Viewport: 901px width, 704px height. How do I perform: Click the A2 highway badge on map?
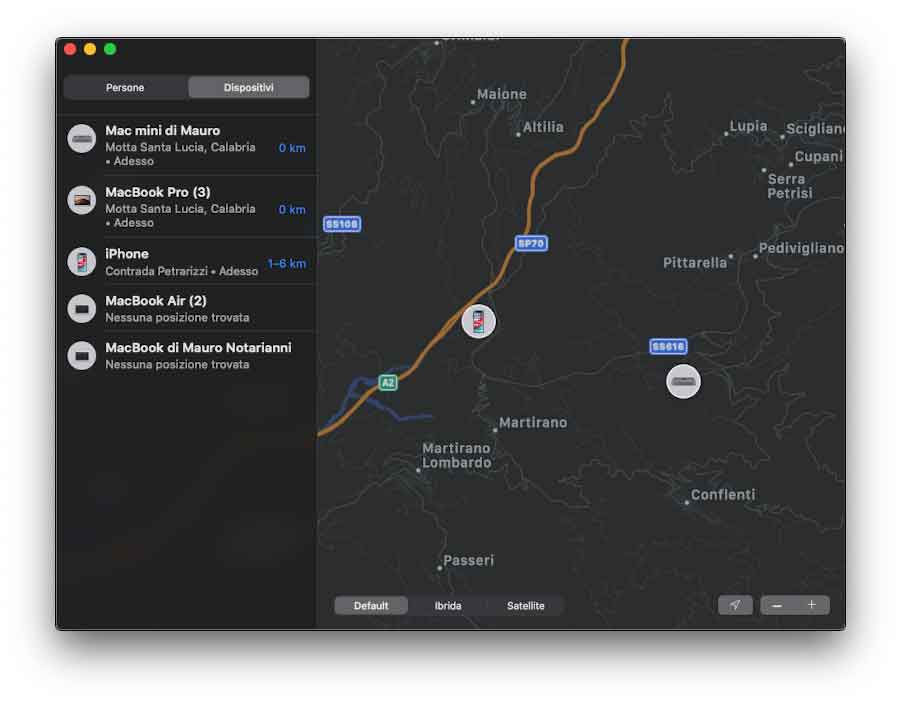click(388, 383)
